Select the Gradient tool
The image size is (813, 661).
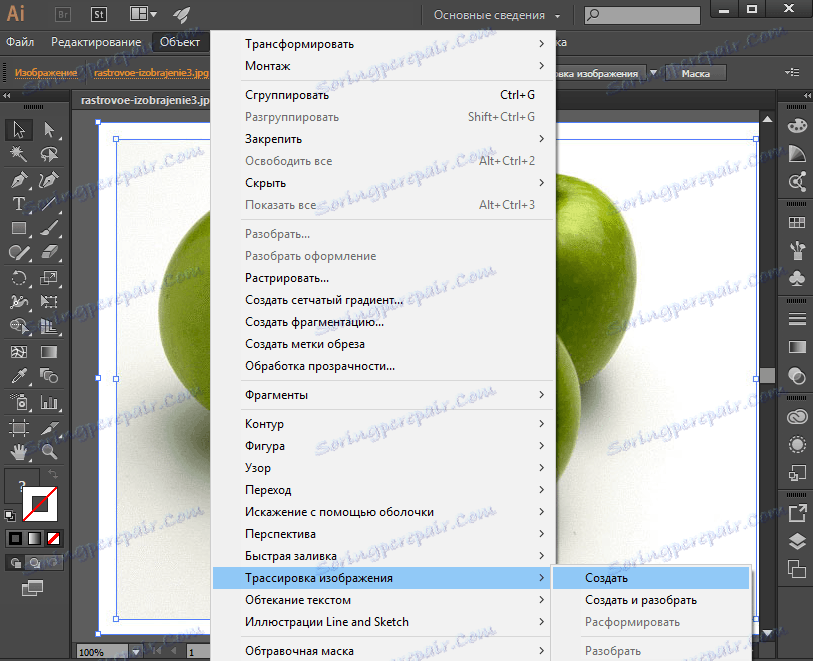49,352
